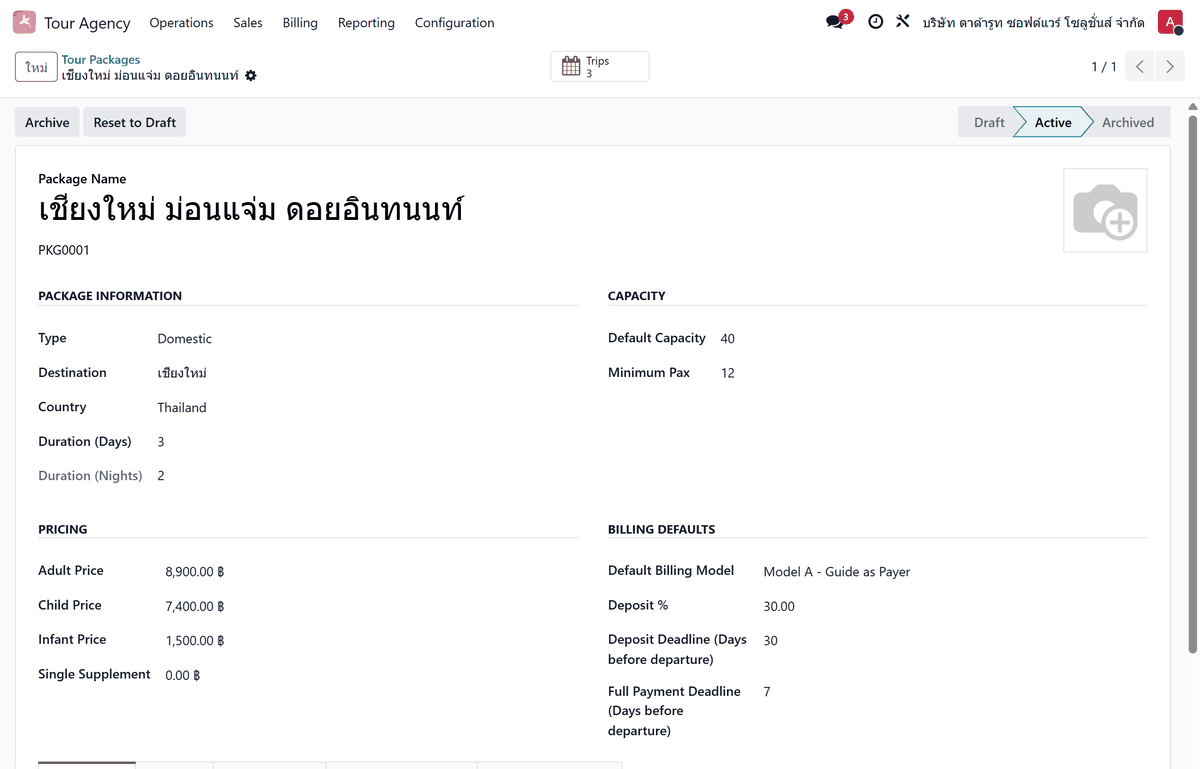Click the Archive button
This screenshot has width=1200, height=769.
(47, 122)
